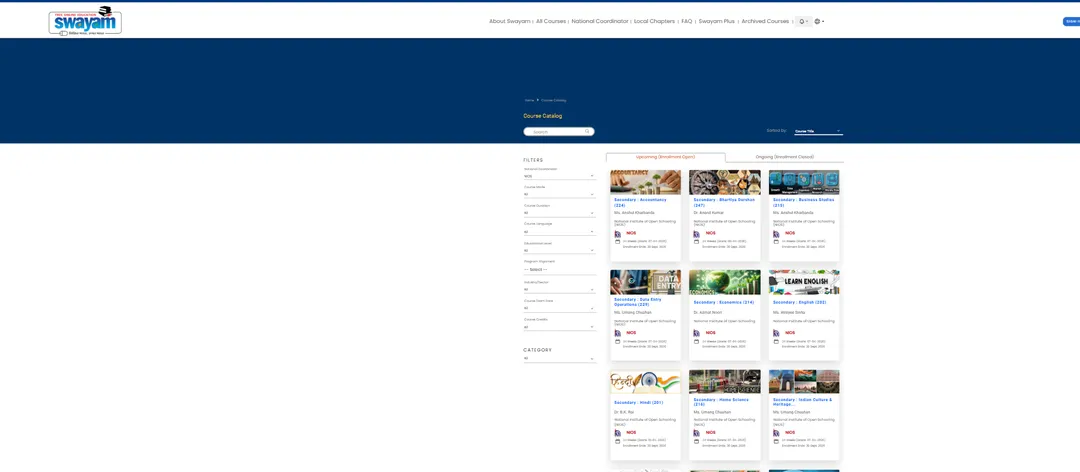The width and height of the screenshot is (1080, 472).
Task: Open Secondary : Business Studies course link
Action: [x=803, y=202]
